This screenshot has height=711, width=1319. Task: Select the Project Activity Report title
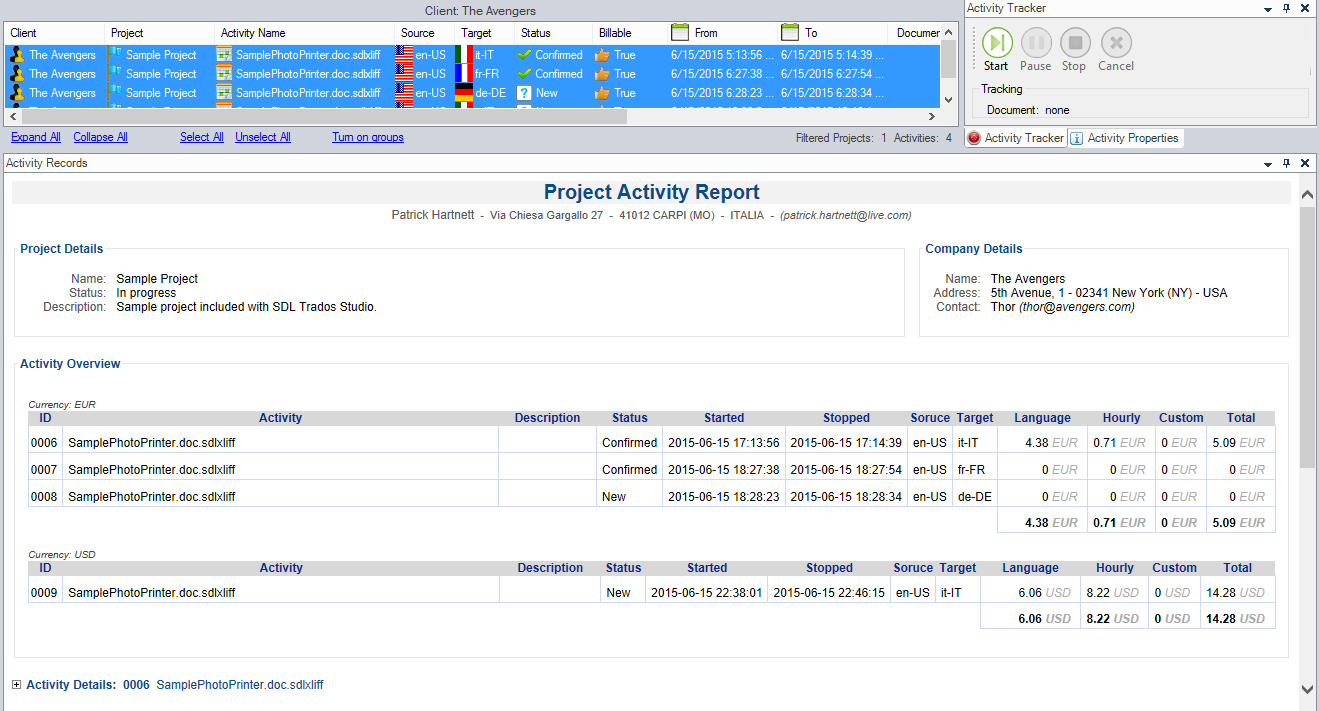pos(651,192)
